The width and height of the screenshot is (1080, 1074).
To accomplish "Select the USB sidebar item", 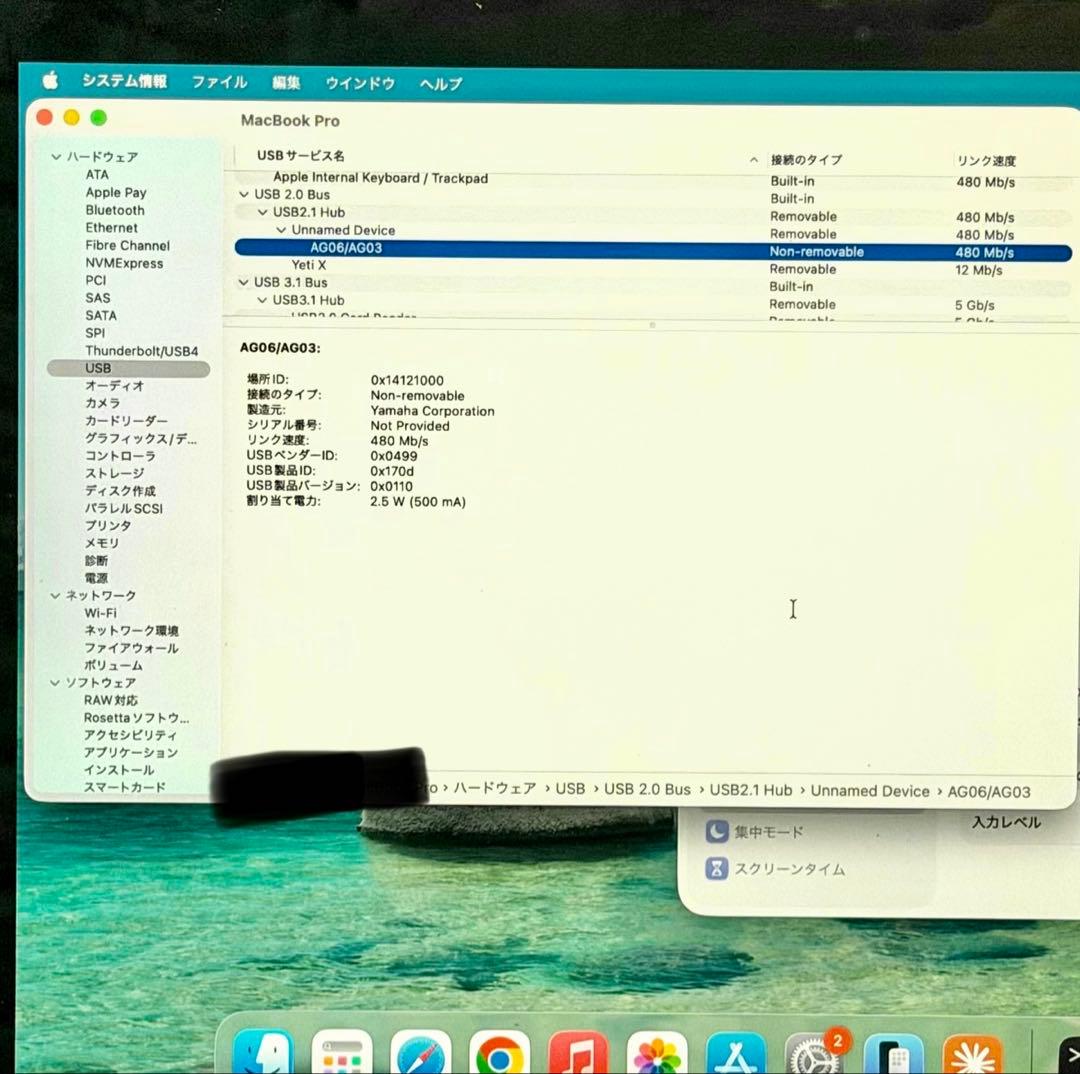I will [128, 369].
